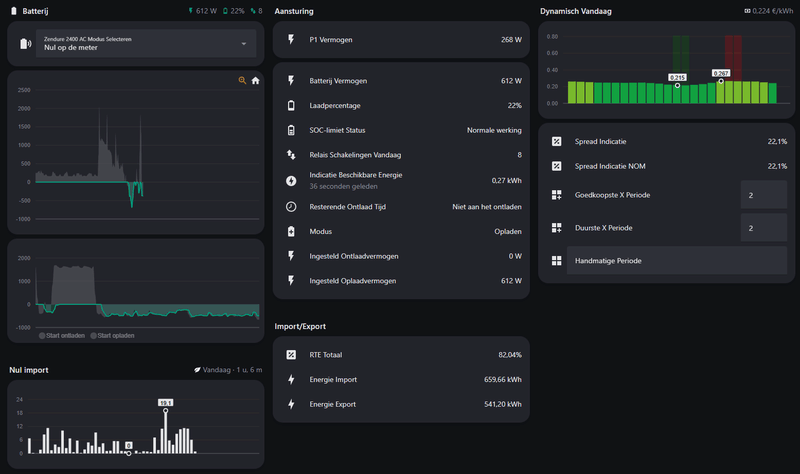
Task: Click the home reset icon on the battery chart
Action: (x=255, y=81)
